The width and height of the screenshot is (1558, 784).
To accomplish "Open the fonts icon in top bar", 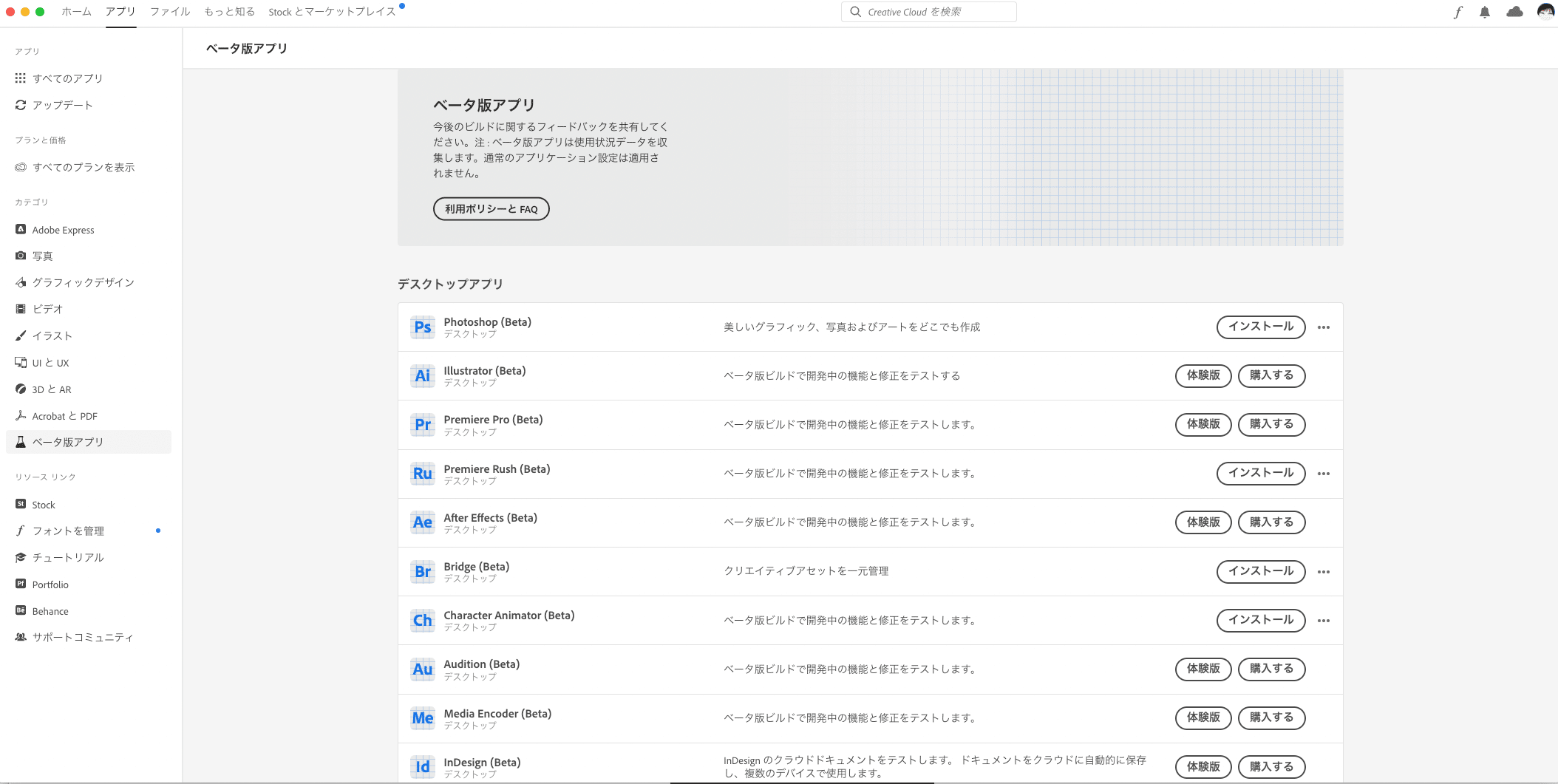I will pos(1457,12).
